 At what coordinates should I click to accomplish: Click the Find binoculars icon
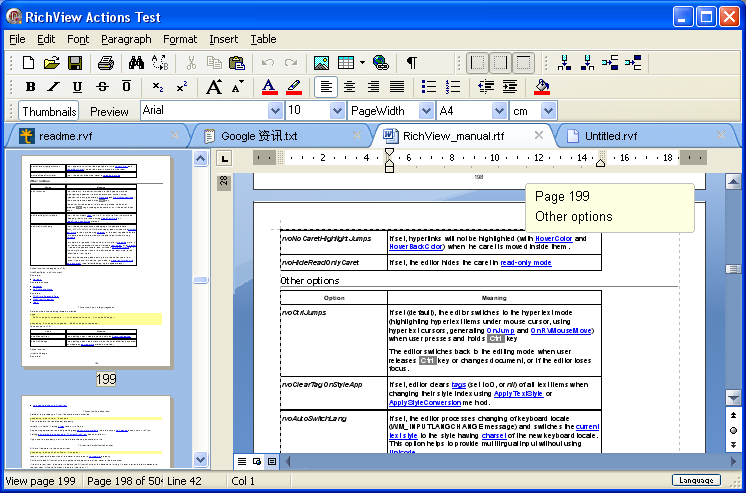[136, 63]
